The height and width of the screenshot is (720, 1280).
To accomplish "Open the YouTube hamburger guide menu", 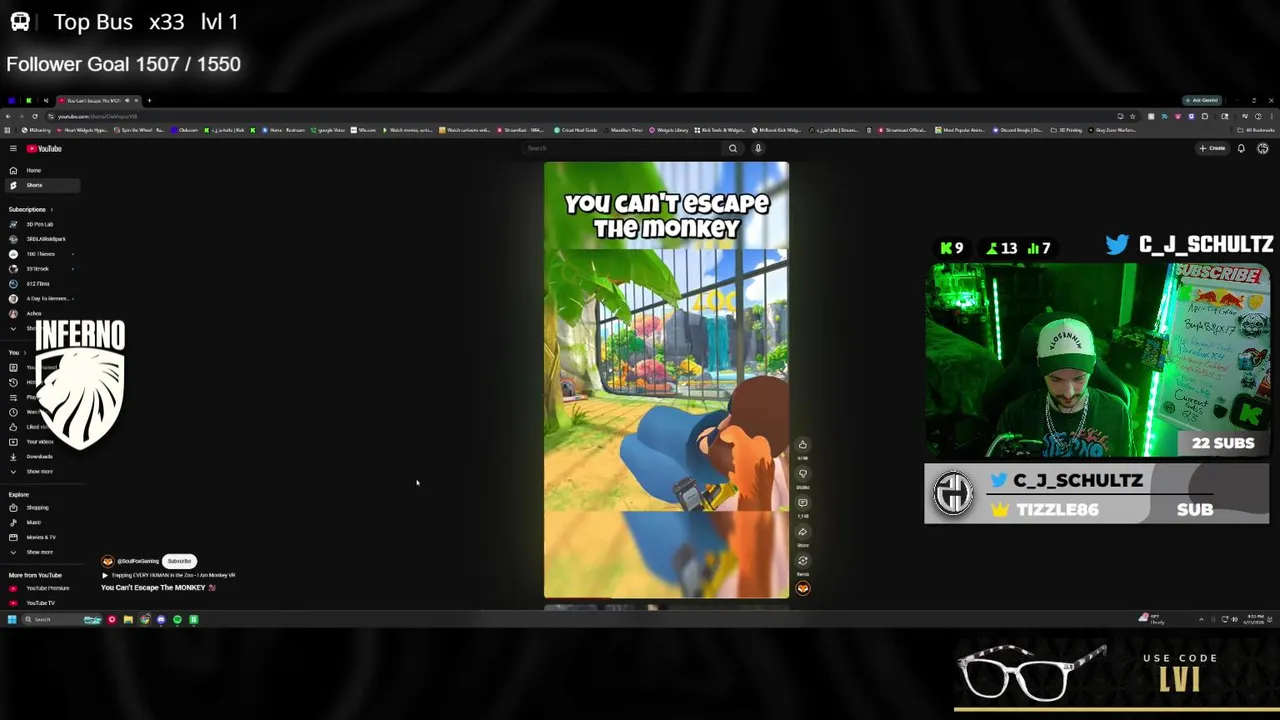I will [x=13, y=148].
